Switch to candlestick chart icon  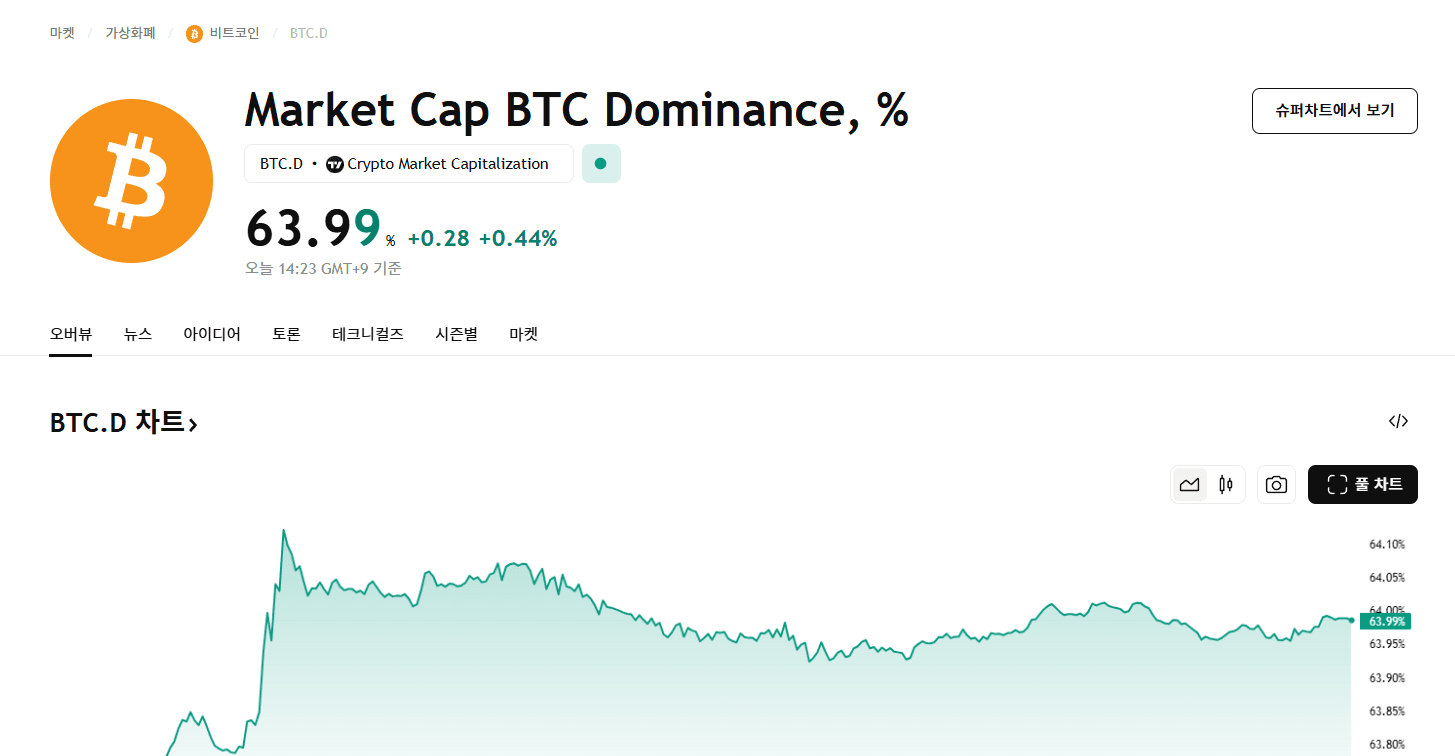[1226, 485]
